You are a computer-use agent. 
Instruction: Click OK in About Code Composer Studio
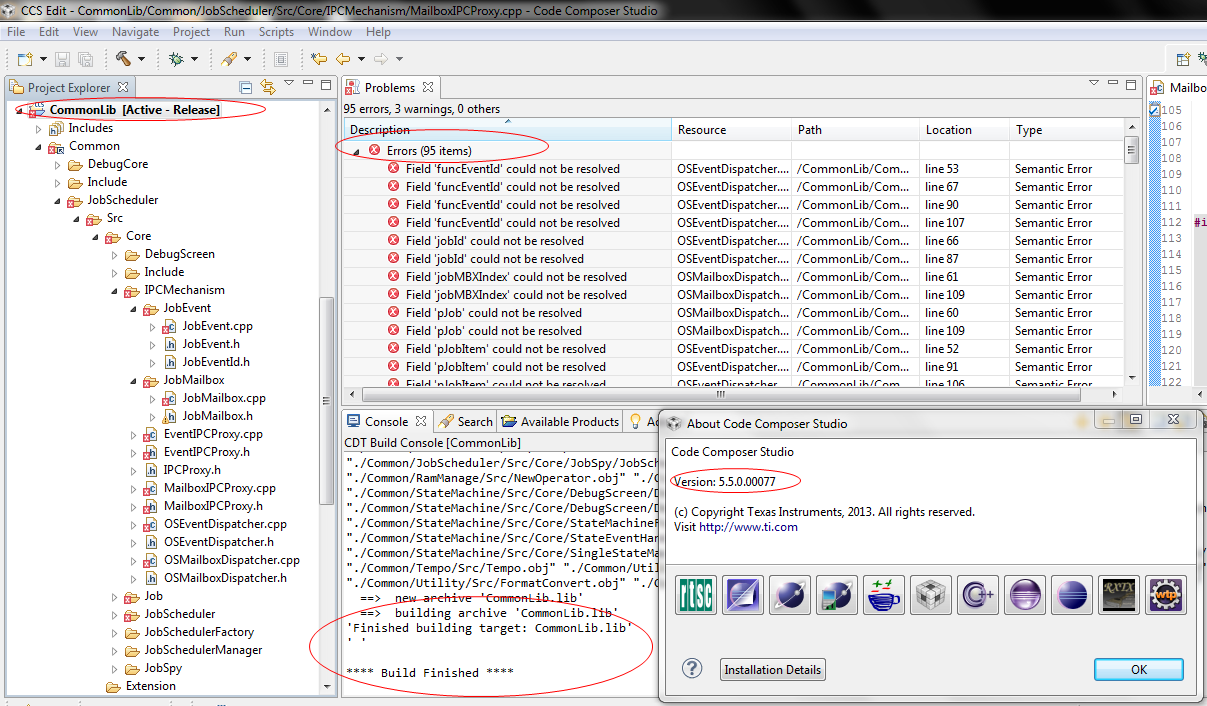click(x=1139, y=669)
